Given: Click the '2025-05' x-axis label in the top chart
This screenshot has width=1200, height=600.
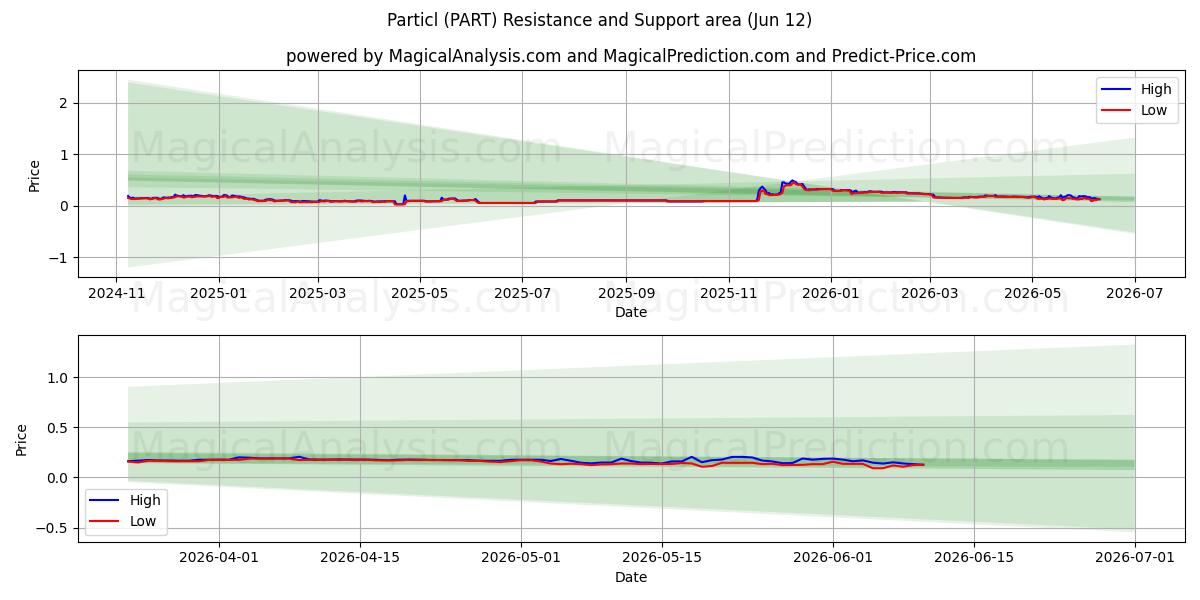Looking at the screenshot, I should click(x=420, y=293).
